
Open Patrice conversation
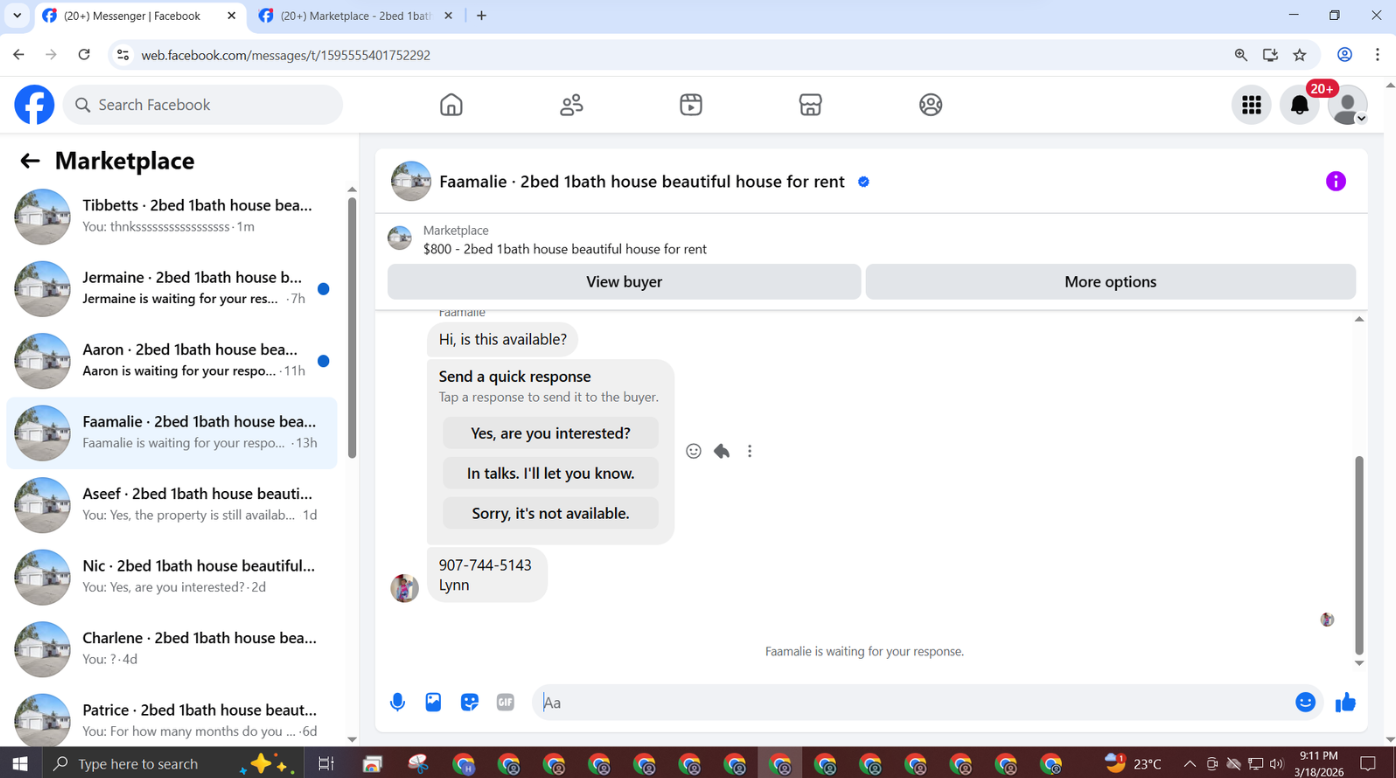coord(172,718)
